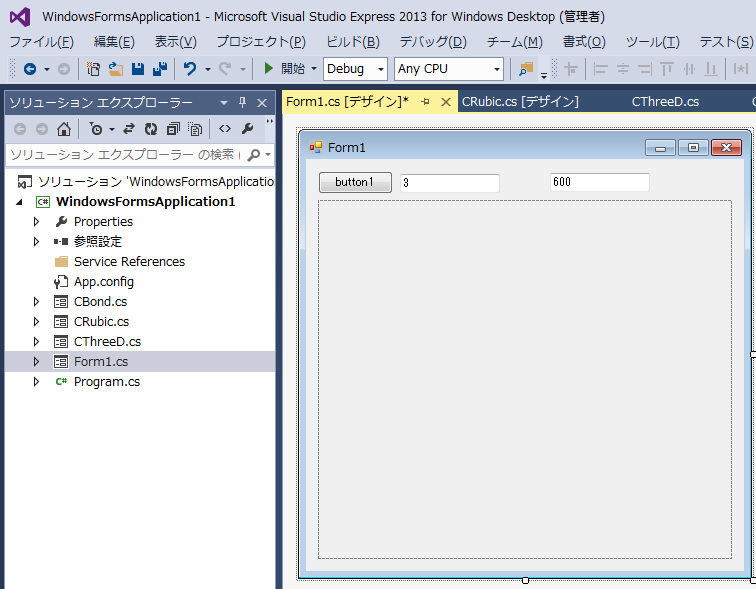Click the View Code angle-brackets icon
This screenshot has height=589, width=756.
click(x=225, y=129)
